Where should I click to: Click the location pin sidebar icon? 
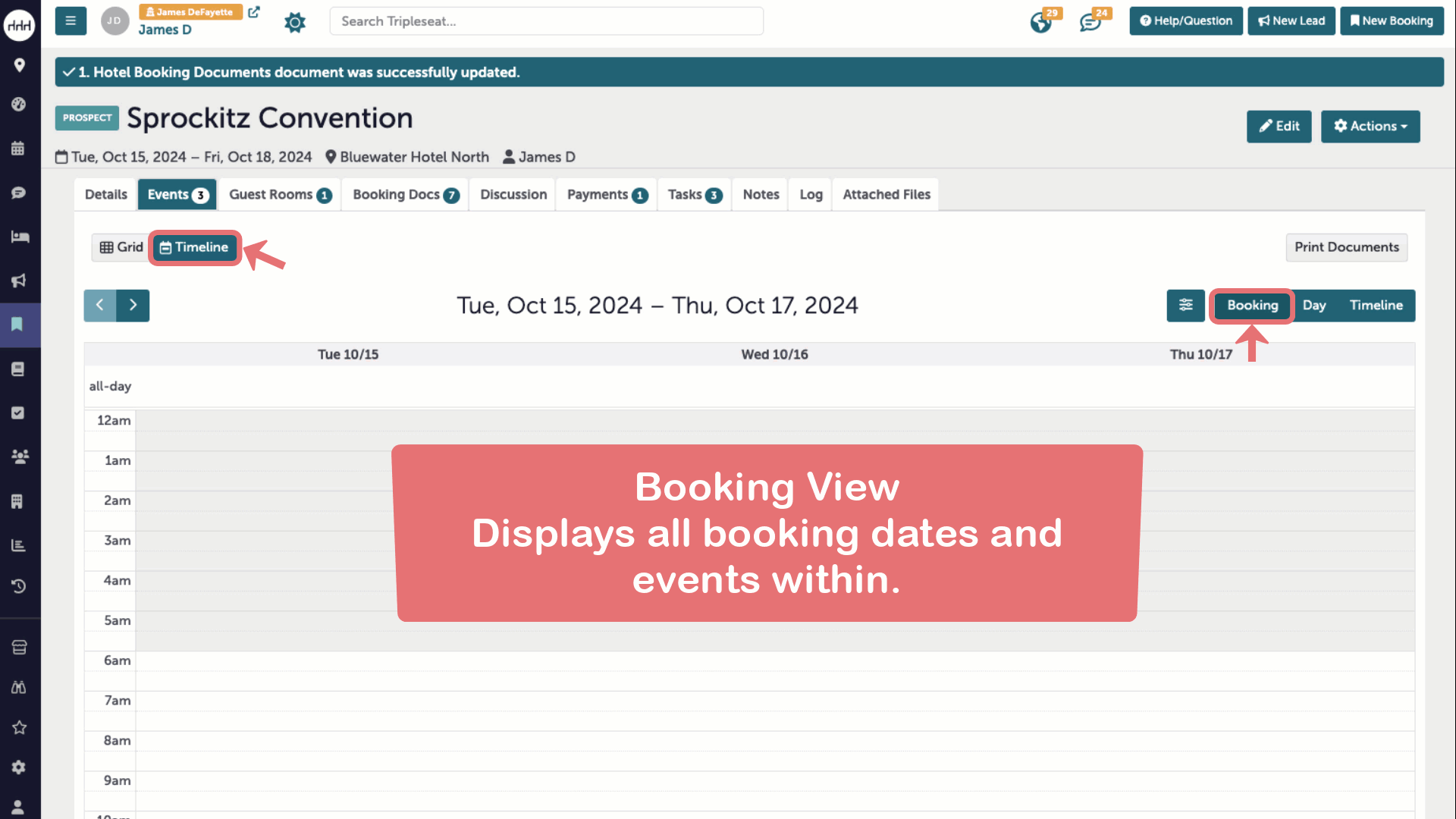20,65
